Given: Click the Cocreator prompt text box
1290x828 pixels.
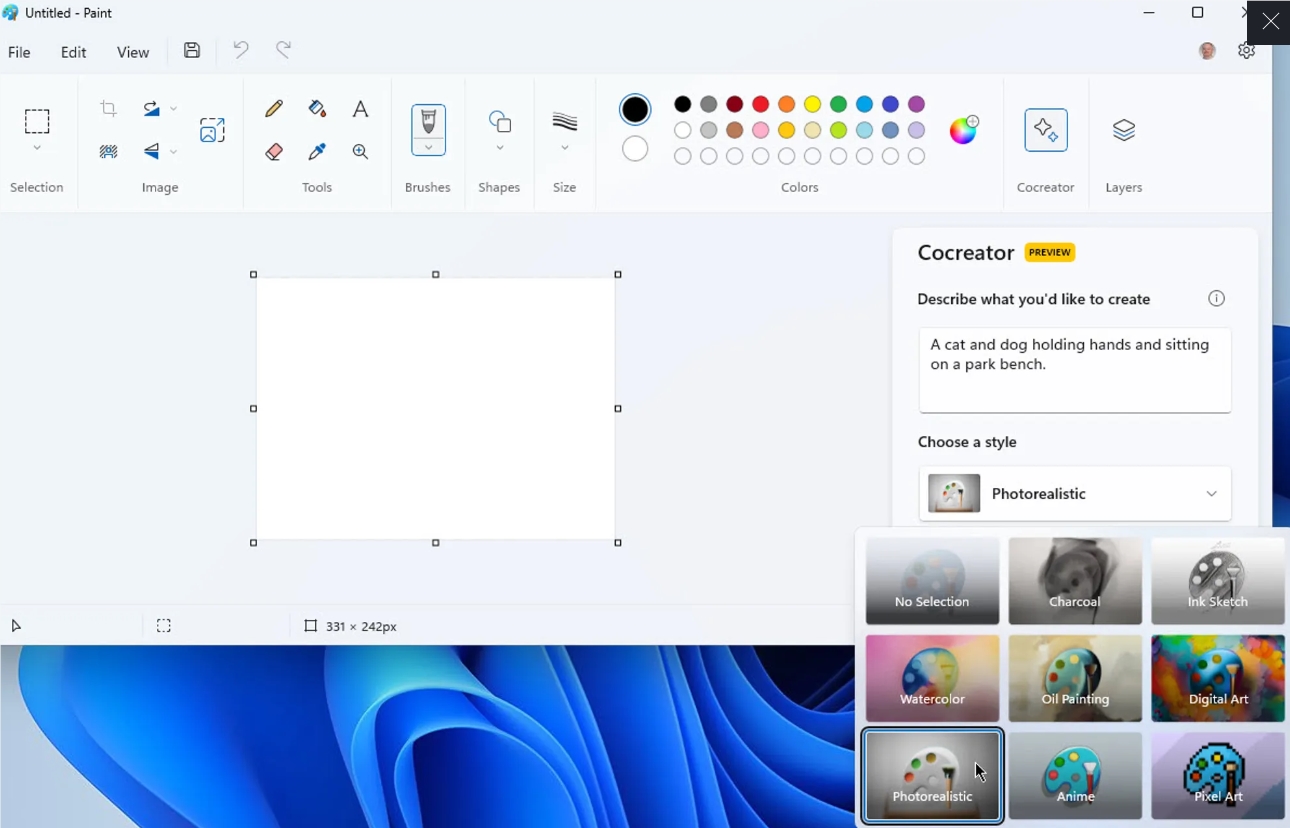Looking at the screenshot, I should (1075, 370).
